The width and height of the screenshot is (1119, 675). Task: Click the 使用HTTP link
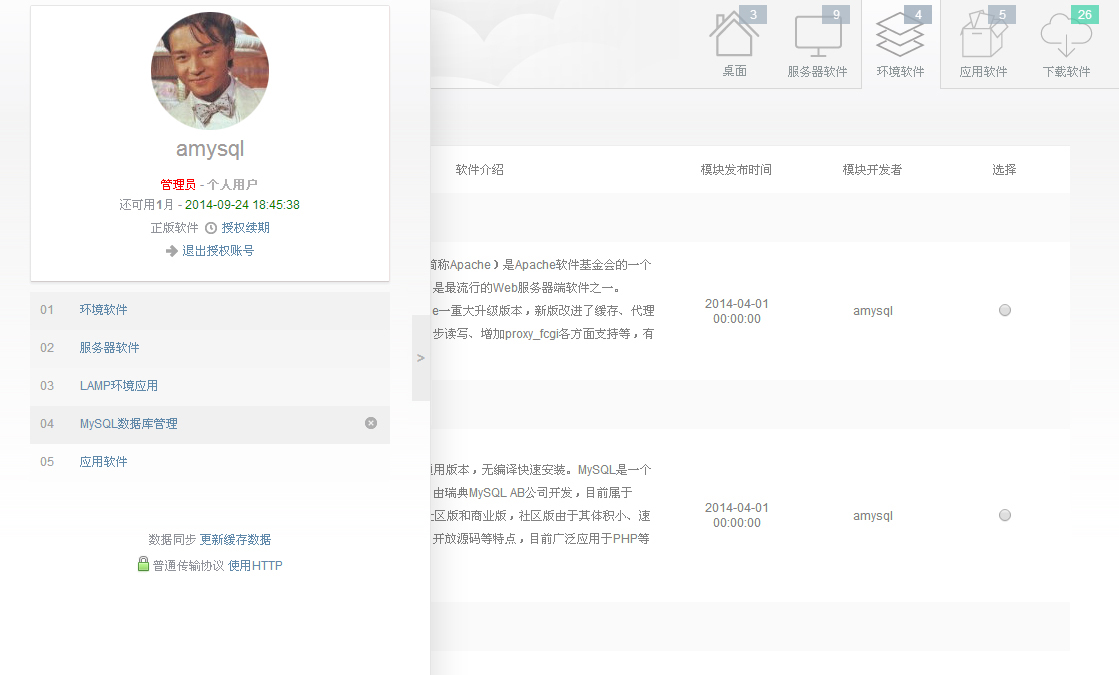click(255, 566)
